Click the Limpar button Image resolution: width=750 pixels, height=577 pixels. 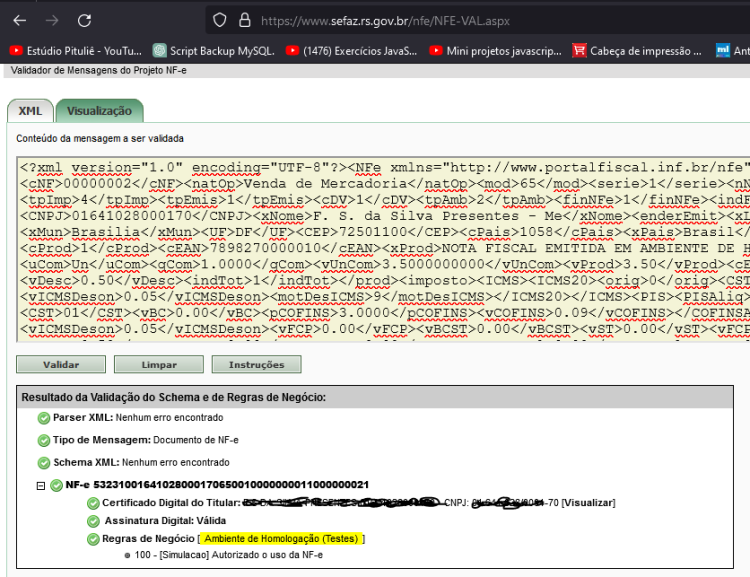(159, 365)
